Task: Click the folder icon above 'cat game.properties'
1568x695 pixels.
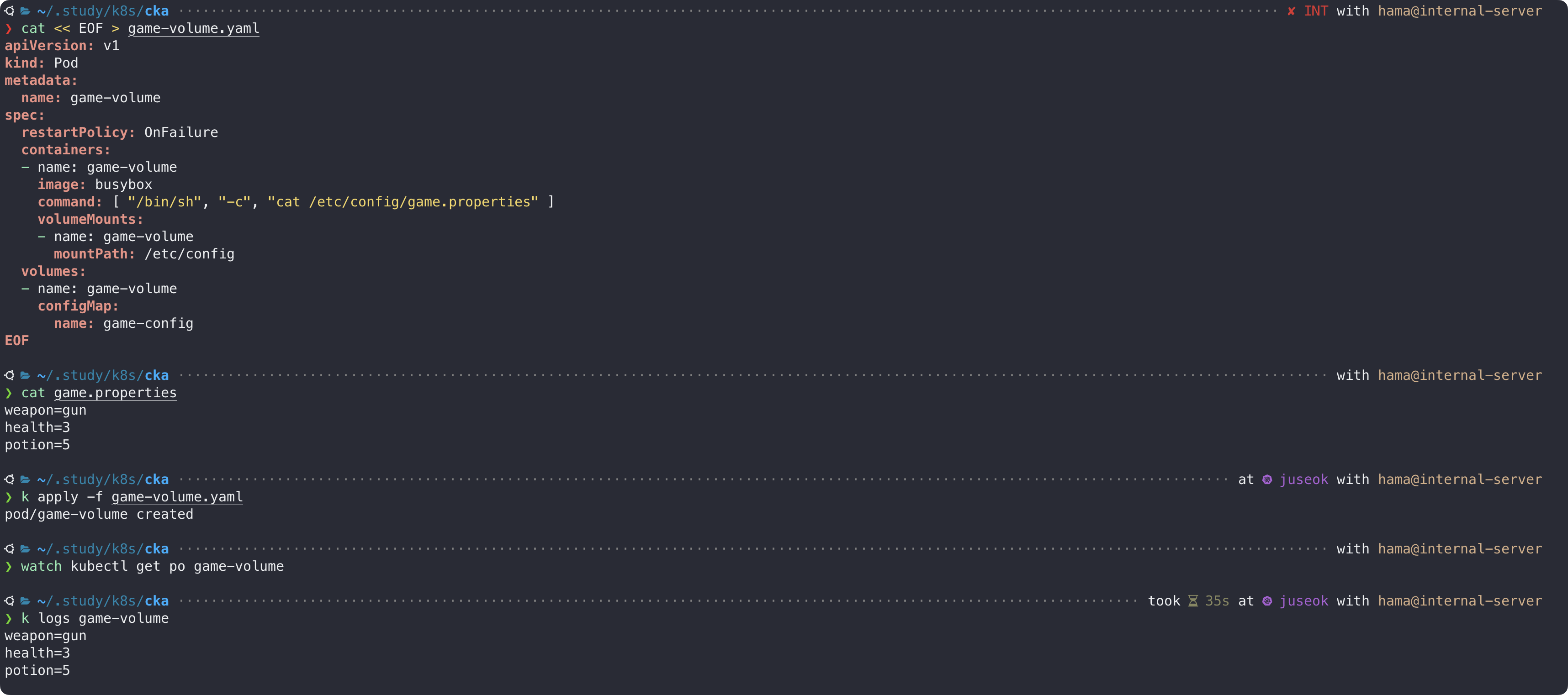Action: (25, 375)
